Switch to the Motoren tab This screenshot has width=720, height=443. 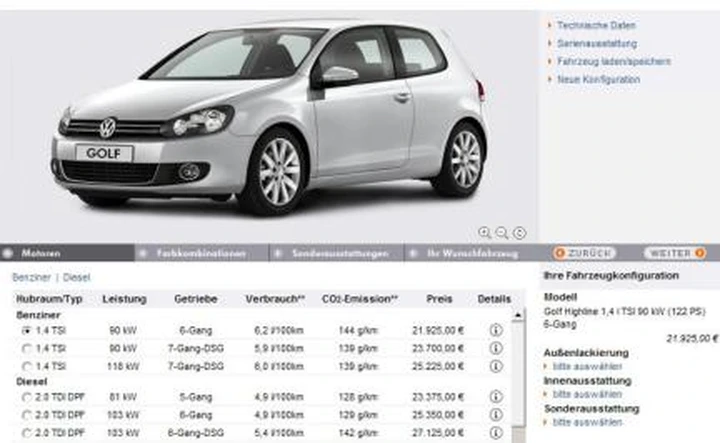[67, 253]
